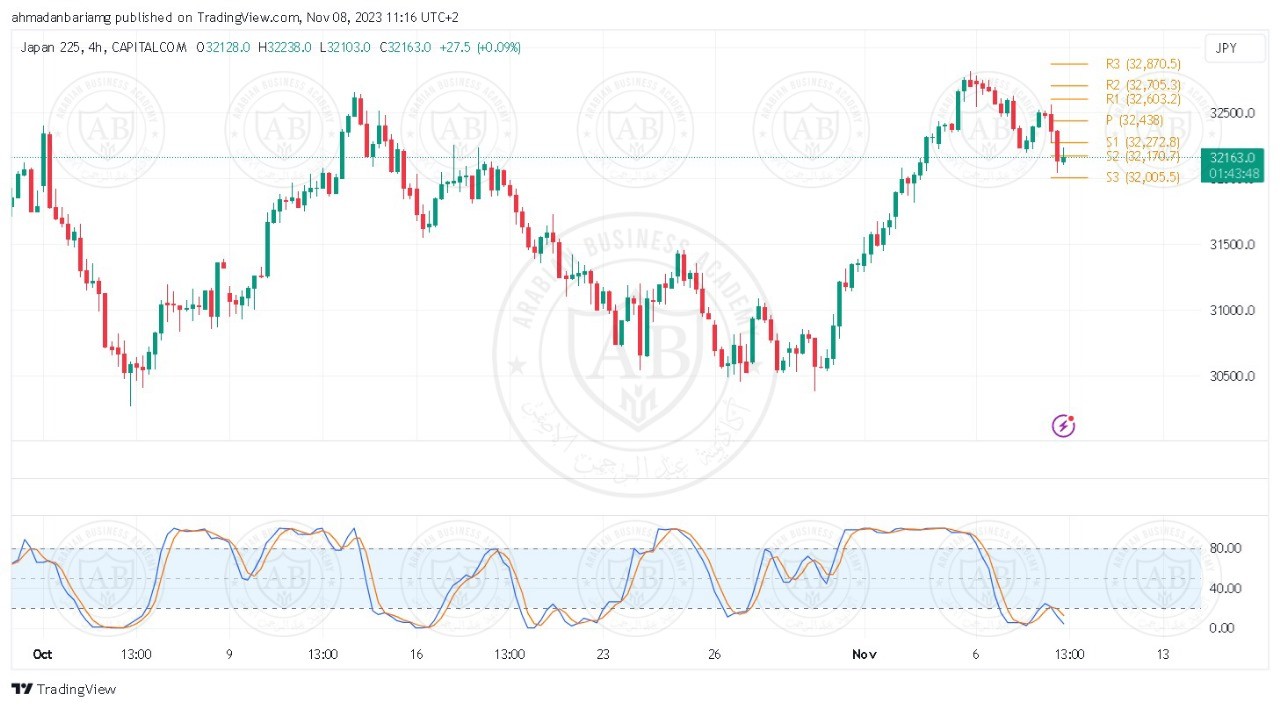The height and width of the screenshot is (708, 1280).
Task: Click the 13 date label at far right
Action: 1163,654
